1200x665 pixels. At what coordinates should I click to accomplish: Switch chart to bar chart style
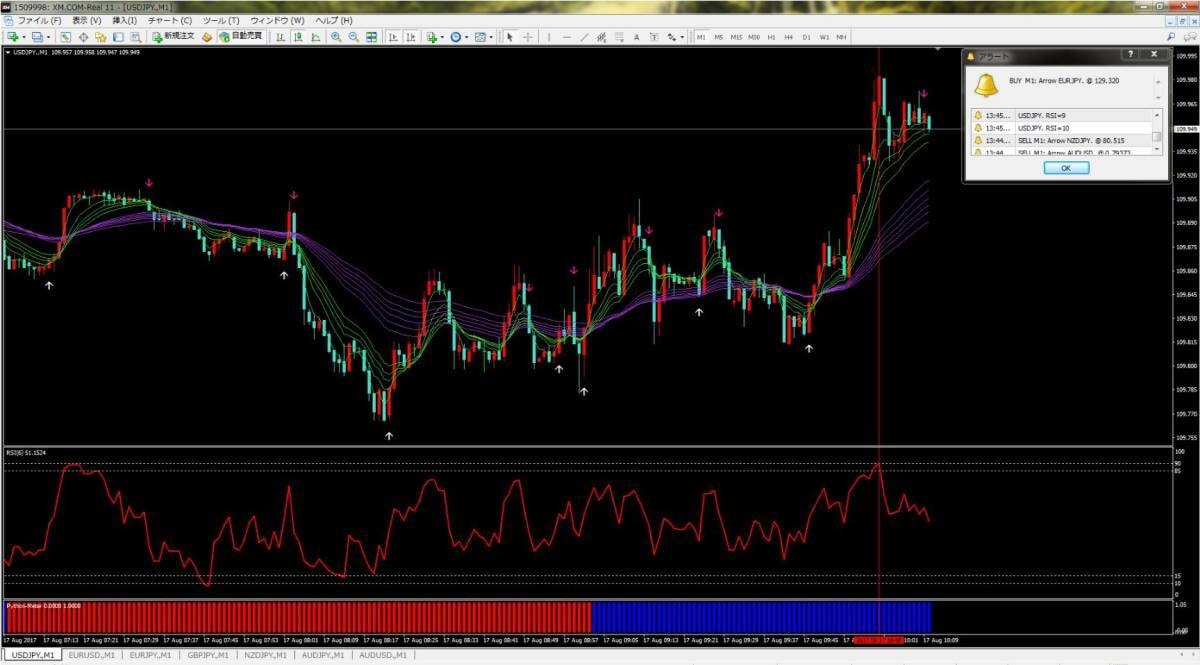tap(282, 37)
